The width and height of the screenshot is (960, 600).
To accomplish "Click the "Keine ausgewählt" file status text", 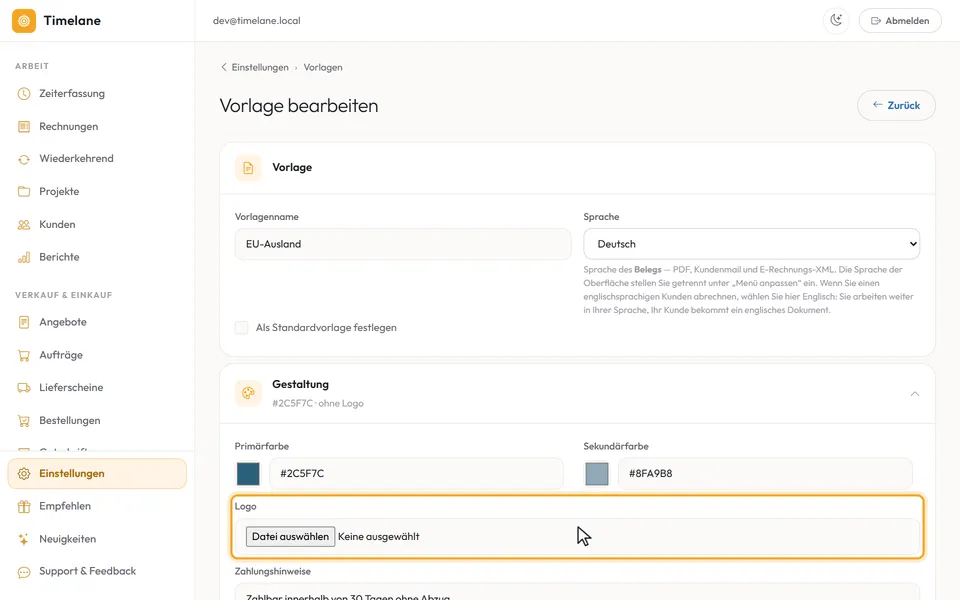I will pos(378,536).
